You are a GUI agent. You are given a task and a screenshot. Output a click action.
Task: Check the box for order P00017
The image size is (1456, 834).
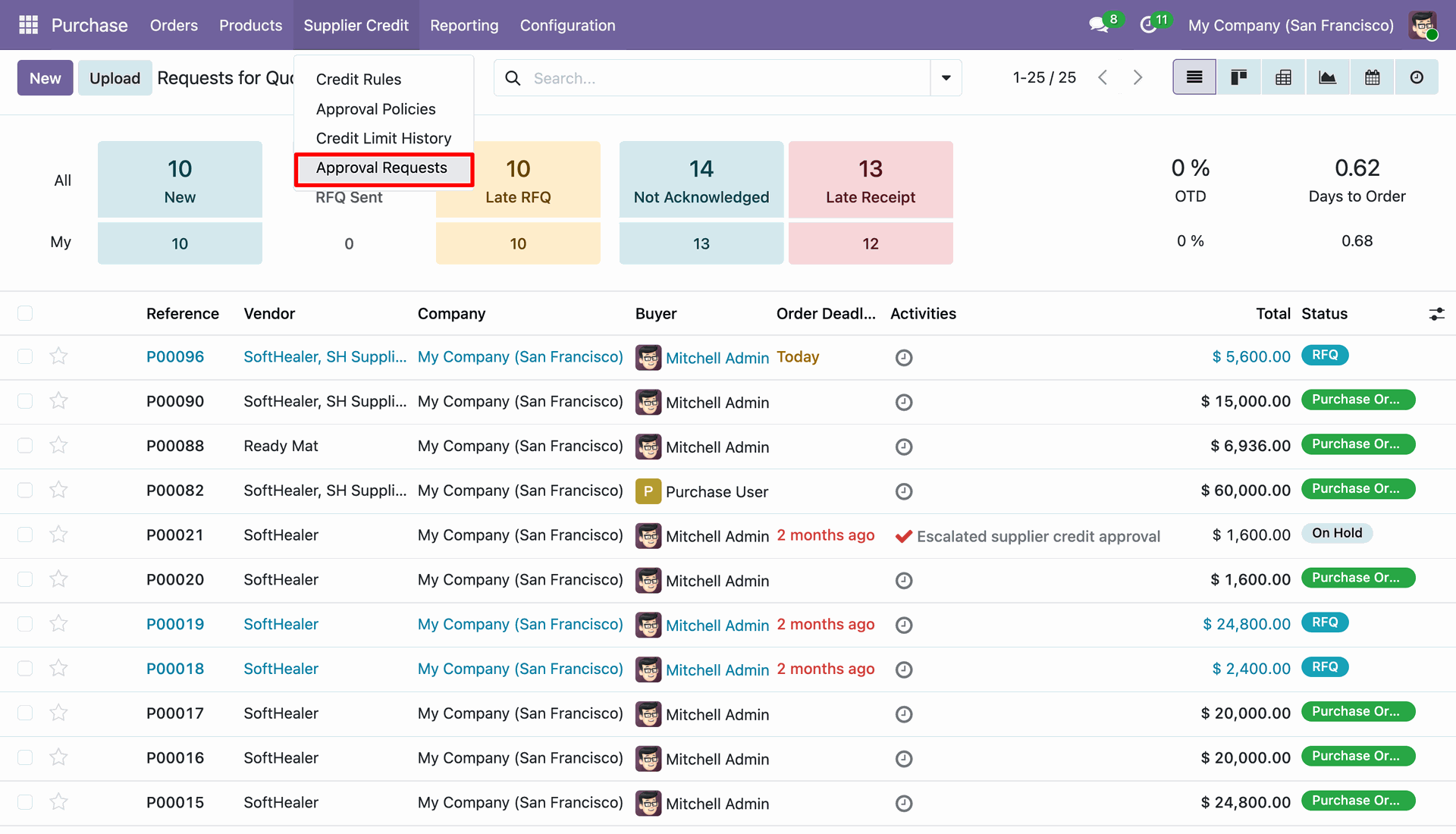(x=25, y=713)
